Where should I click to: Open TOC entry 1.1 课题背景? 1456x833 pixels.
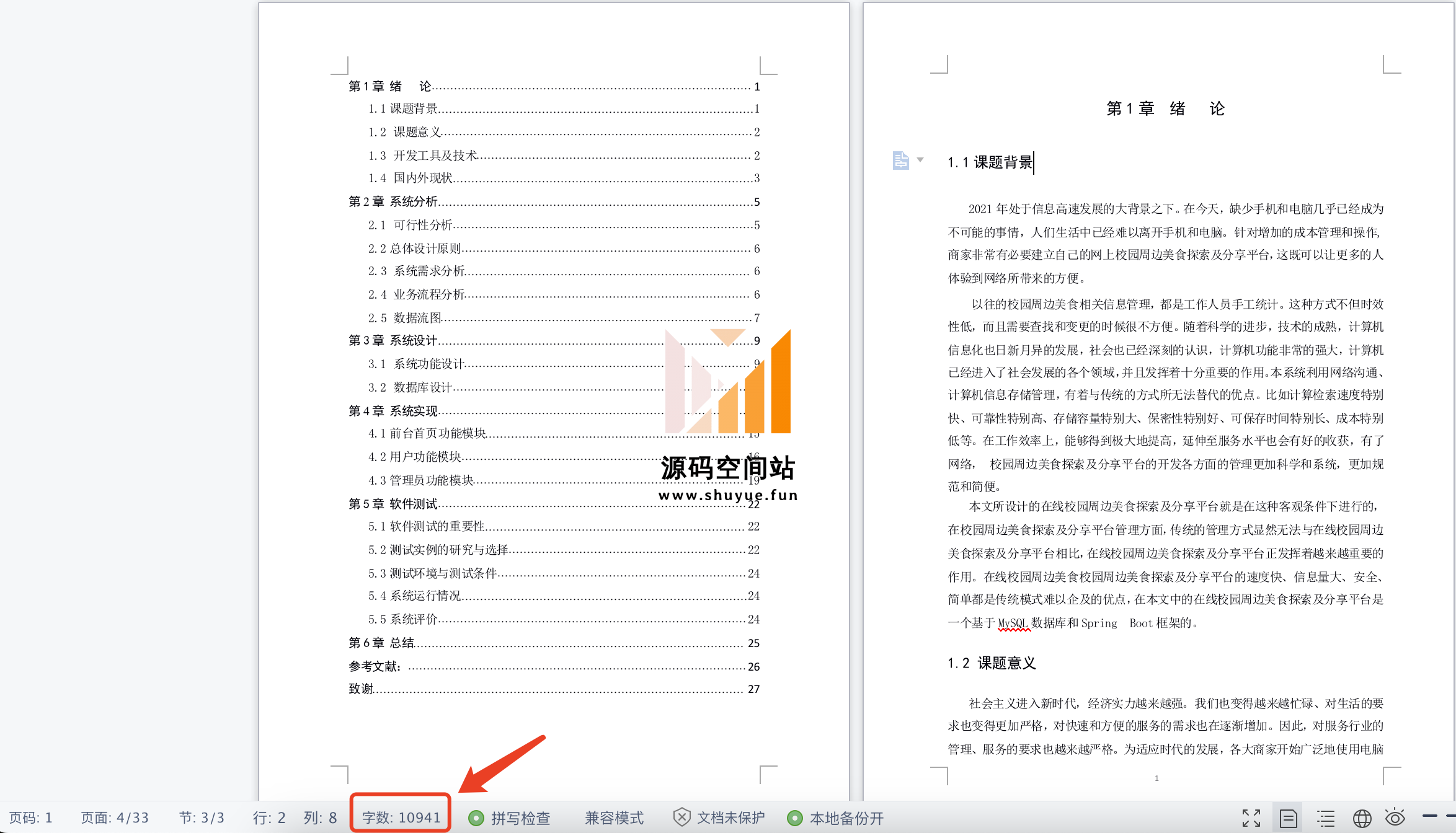[564, 108]
